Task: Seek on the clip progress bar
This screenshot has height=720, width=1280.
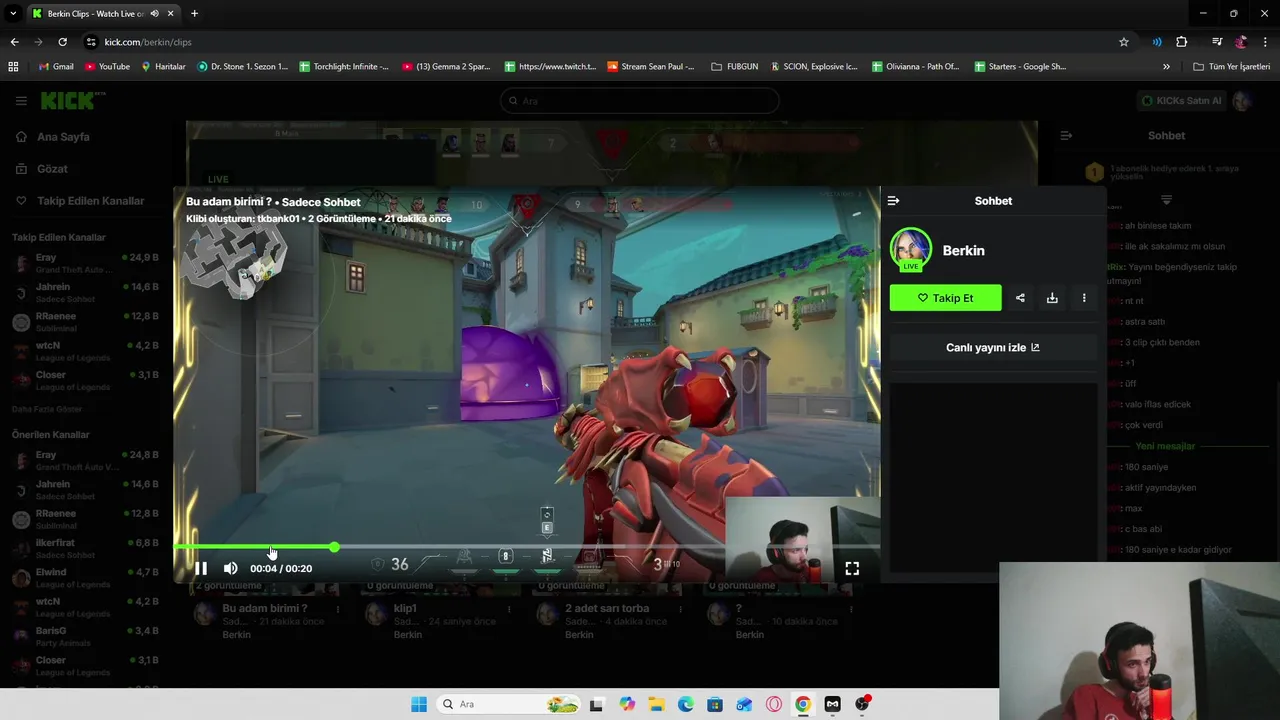Action: 527,547
